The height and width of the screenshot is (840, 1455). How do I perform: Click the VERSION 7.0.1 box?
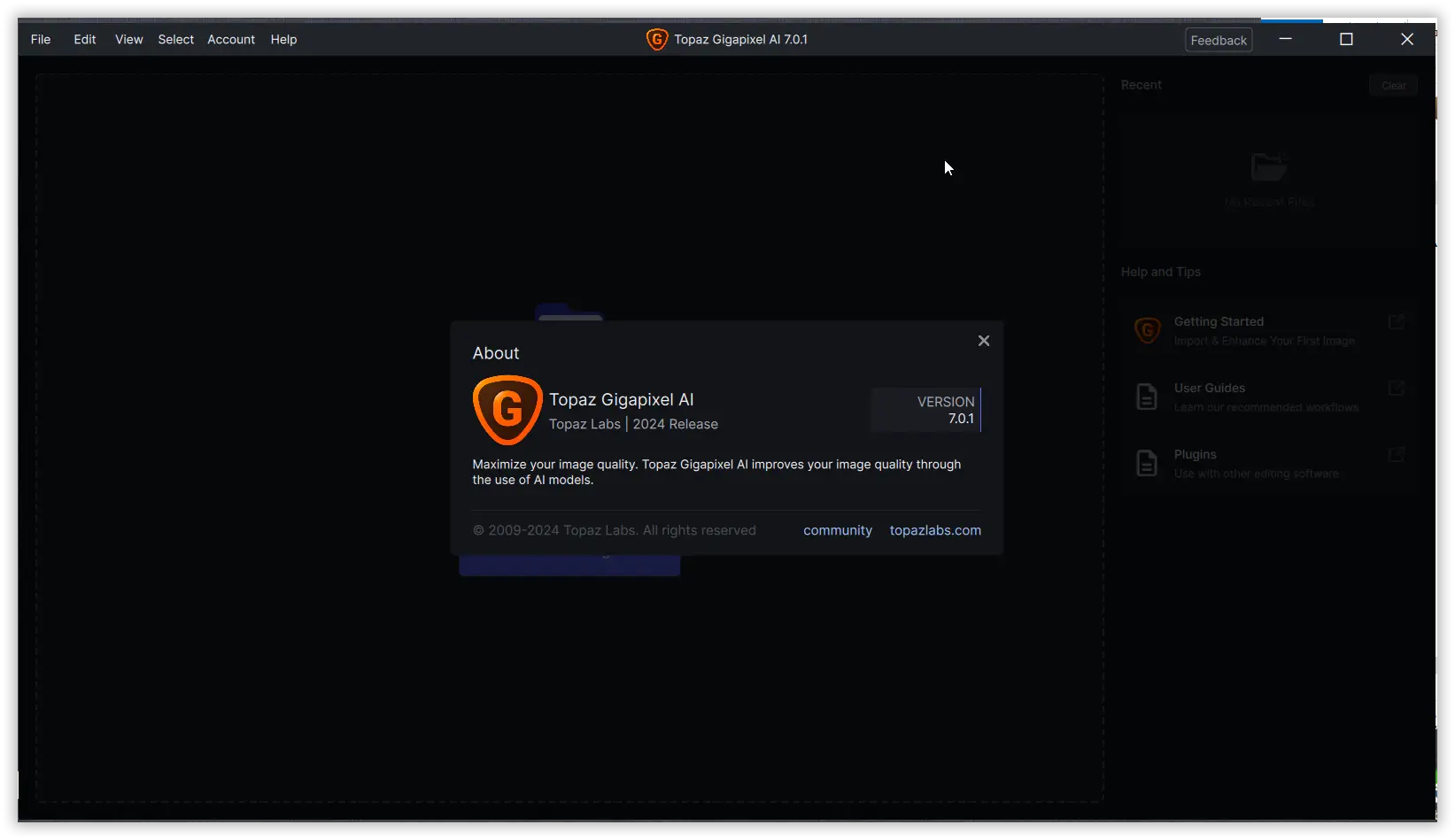click(x=926, y=410)
